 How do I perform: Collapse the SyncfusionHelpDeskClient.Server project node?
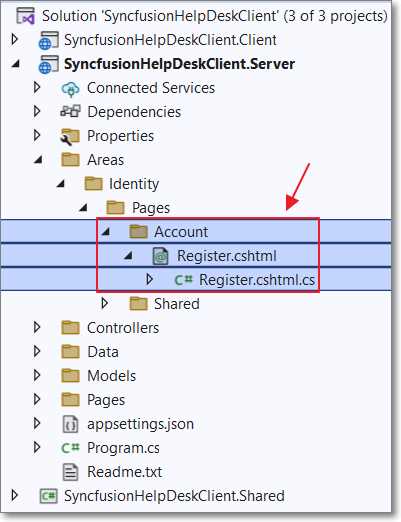pos(16,64)
